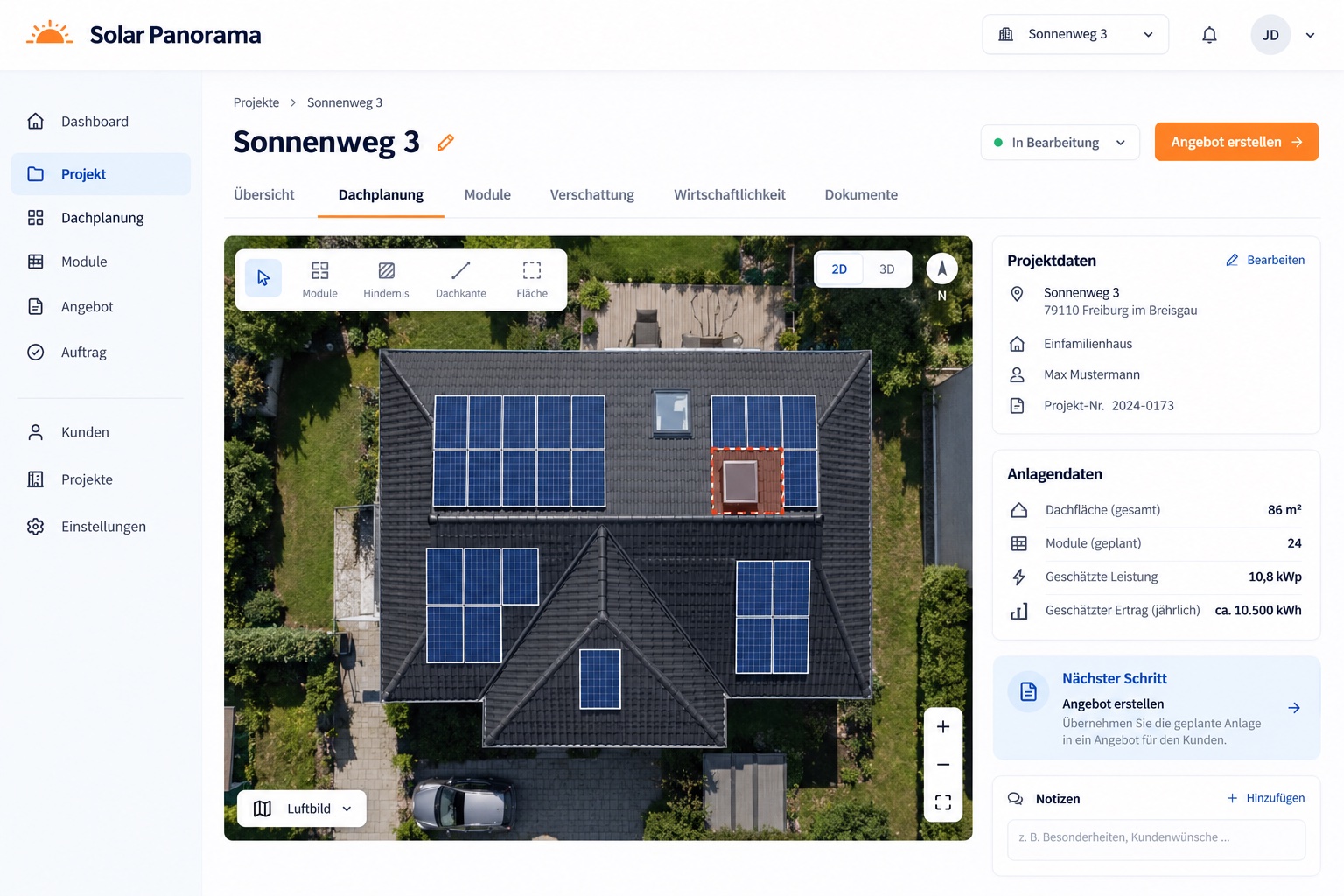Click the JD avatar

click(1270, 35)
